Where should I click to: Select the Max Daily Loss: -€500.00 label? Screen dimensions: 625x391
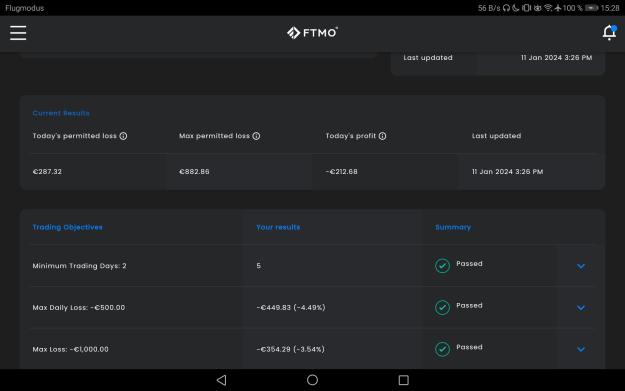[79, 308]
